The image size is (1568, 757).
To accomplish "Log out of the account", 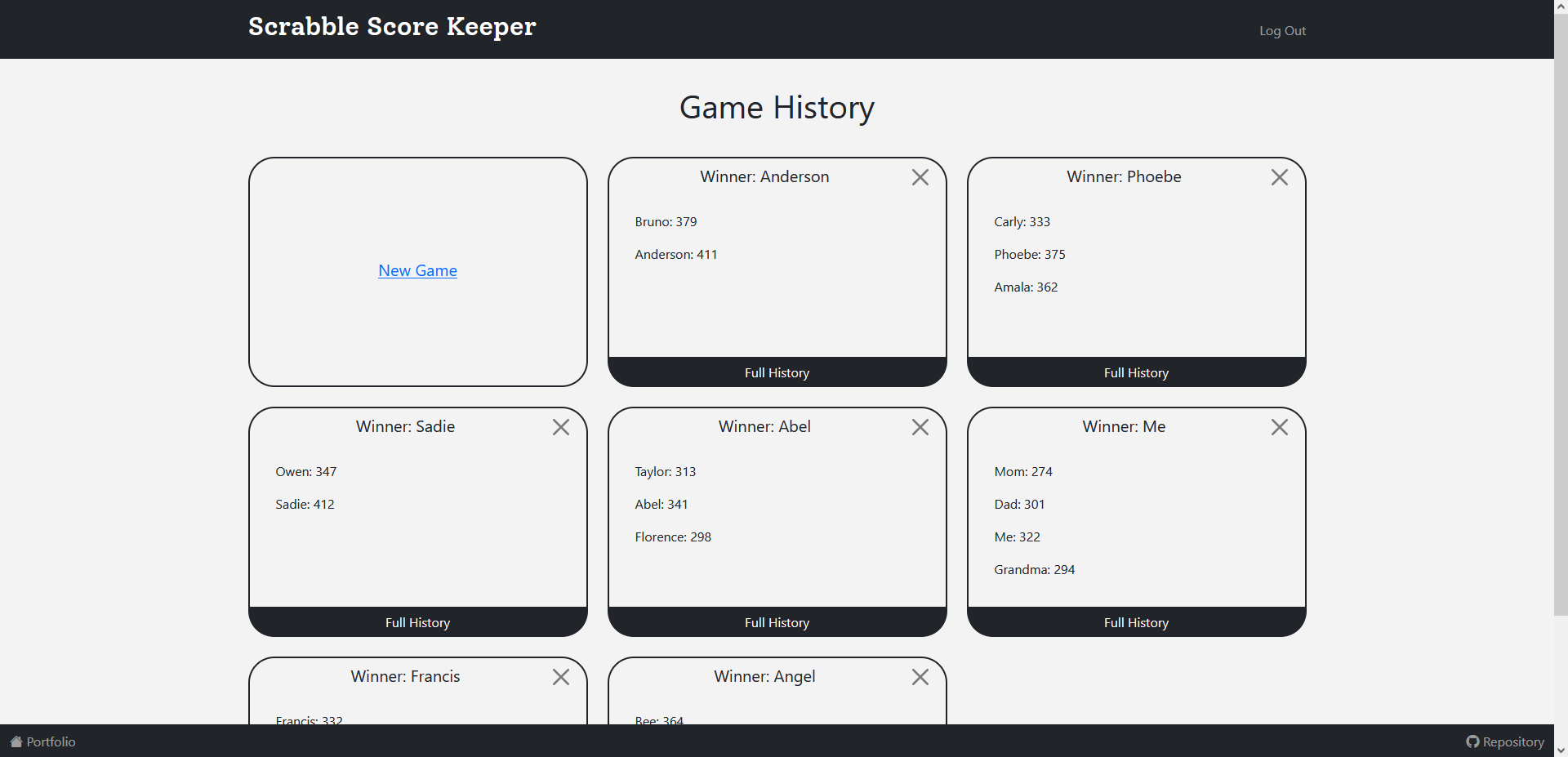I will point(1282,30).
